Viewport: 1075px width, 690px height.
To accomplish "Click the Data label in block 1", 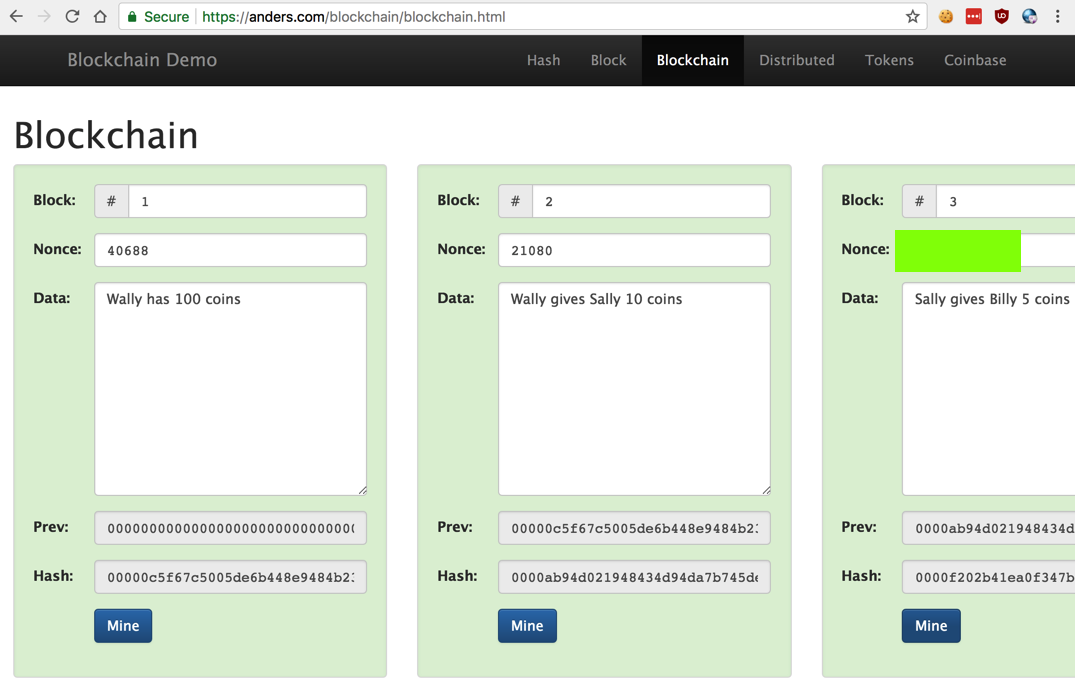I will [x=51, y=298].
